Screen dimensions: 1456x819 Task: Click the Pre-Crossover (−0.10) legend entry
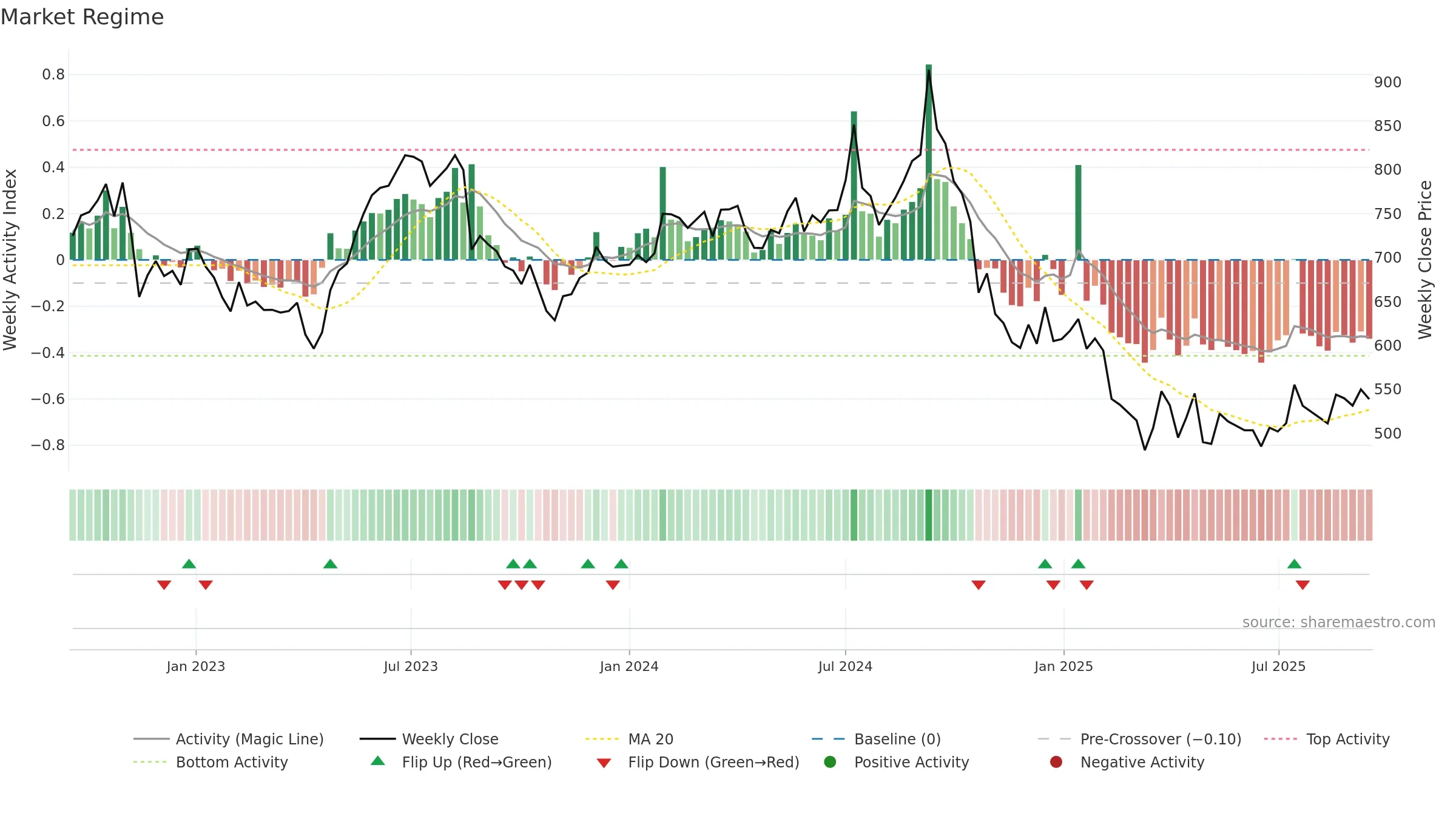[1140, 739]
